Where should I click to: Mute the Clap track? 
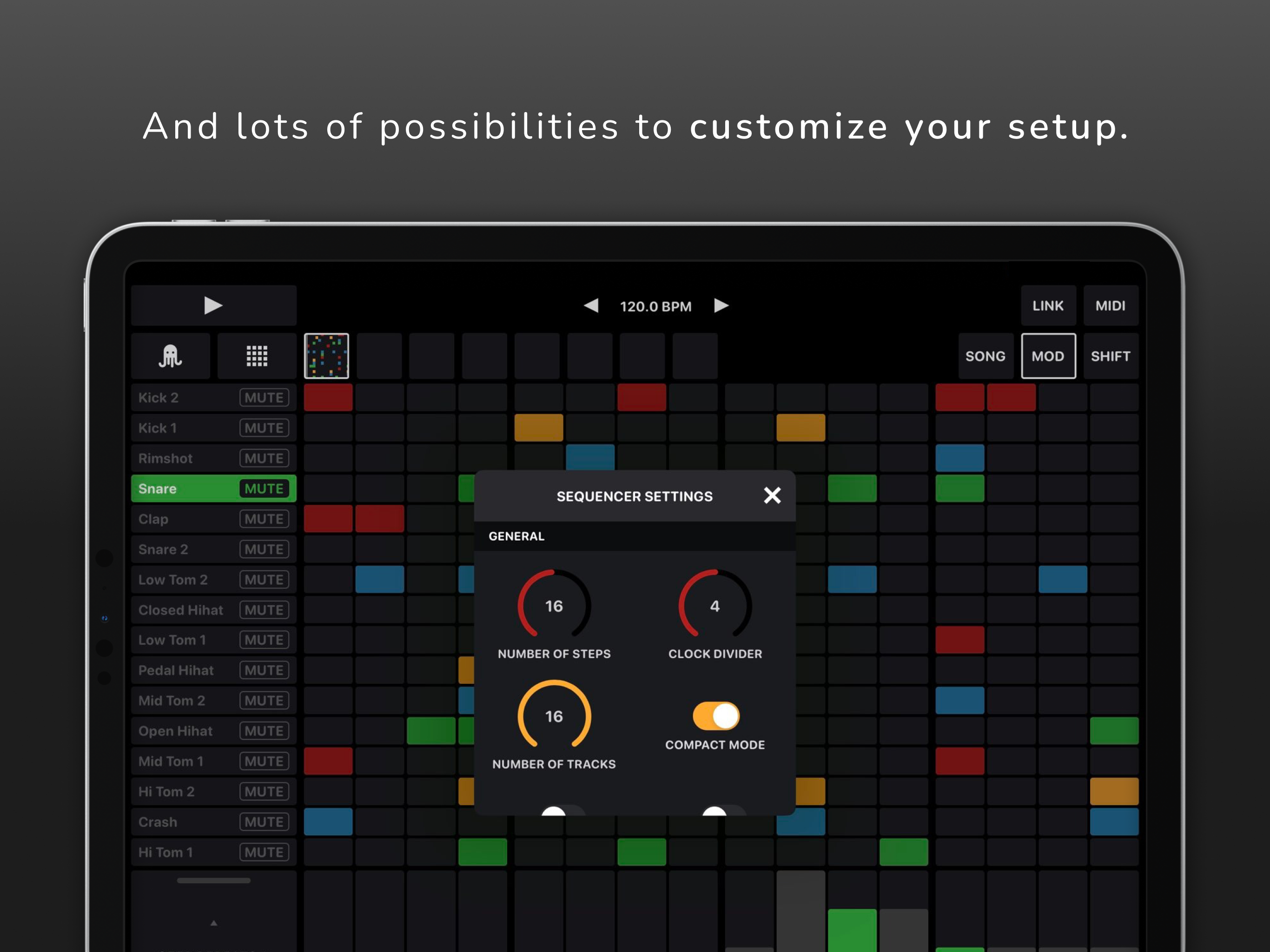click(x=264, y=519)
